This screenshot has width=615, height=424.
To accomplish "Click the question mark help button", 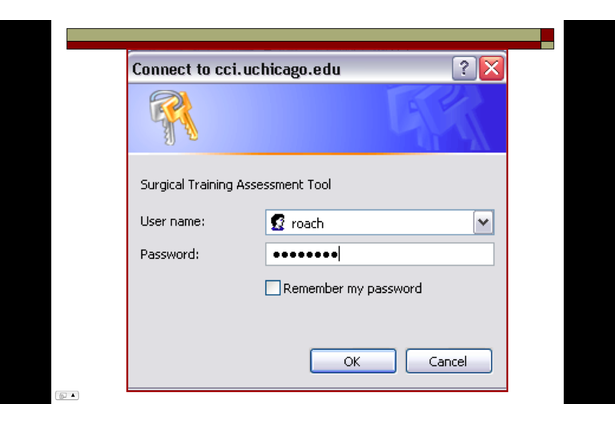I will (x=464, y=68).
